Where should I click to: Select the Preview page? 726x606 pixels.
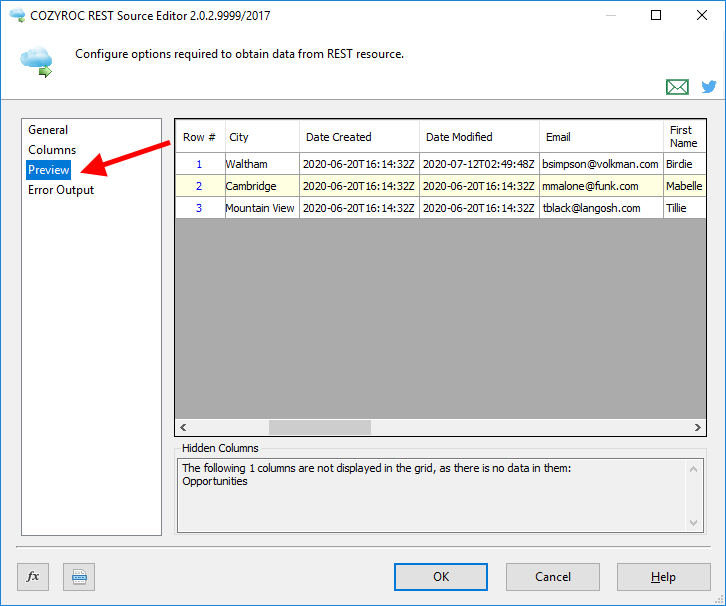(x=49, y=170)
